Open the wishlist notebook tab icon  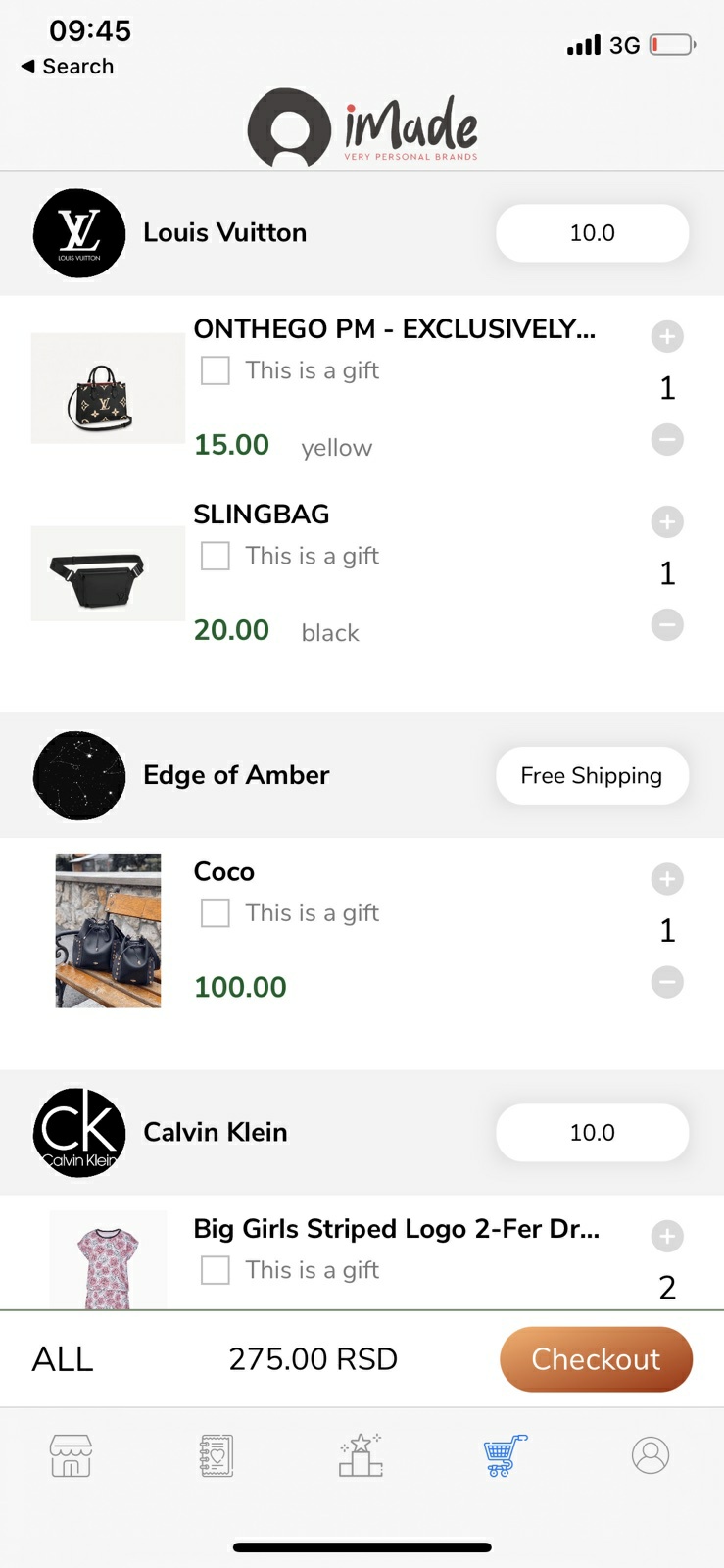coord(216,1455)
